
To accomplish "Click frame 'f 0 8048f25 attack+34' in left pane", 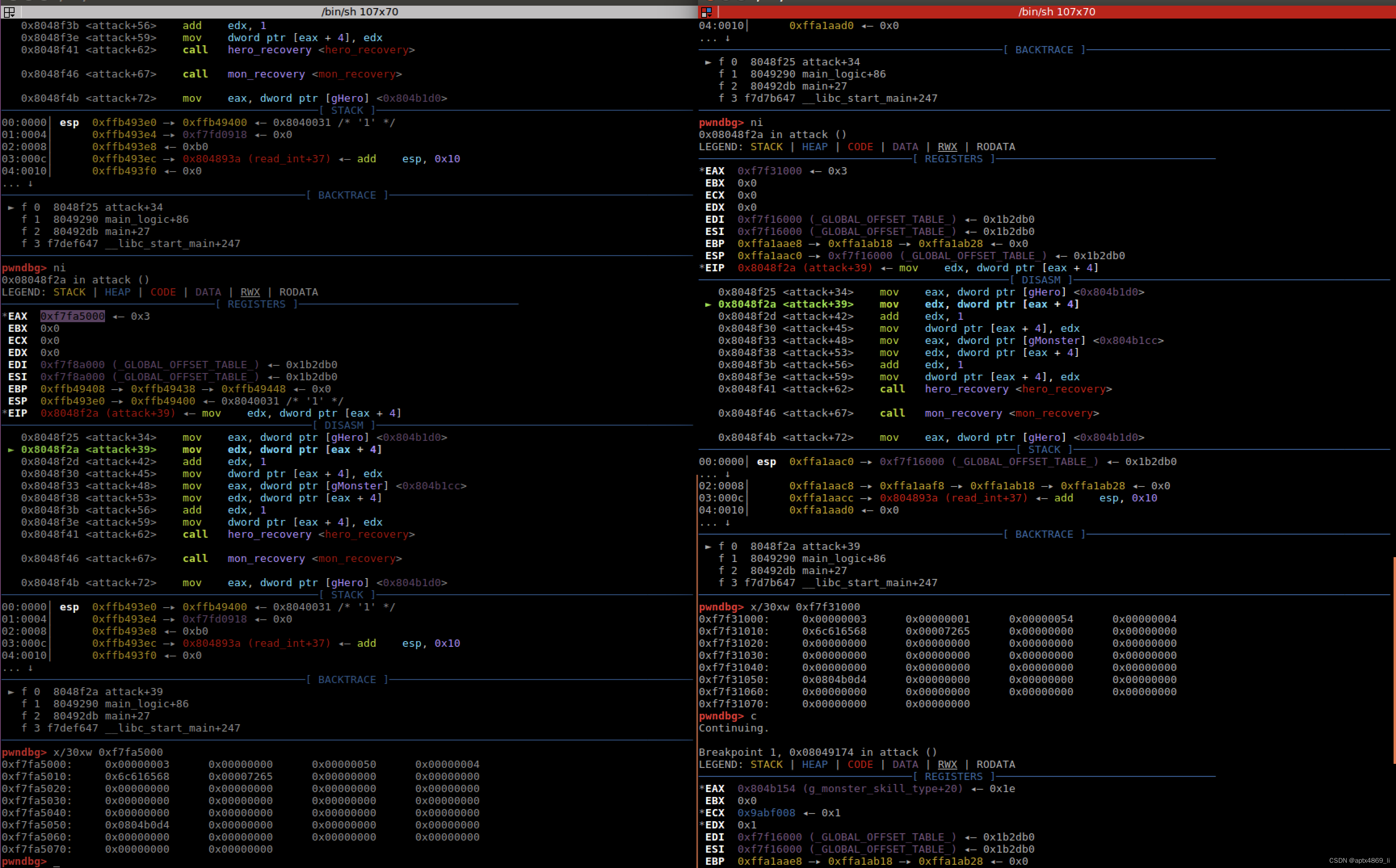I will 86,207.
